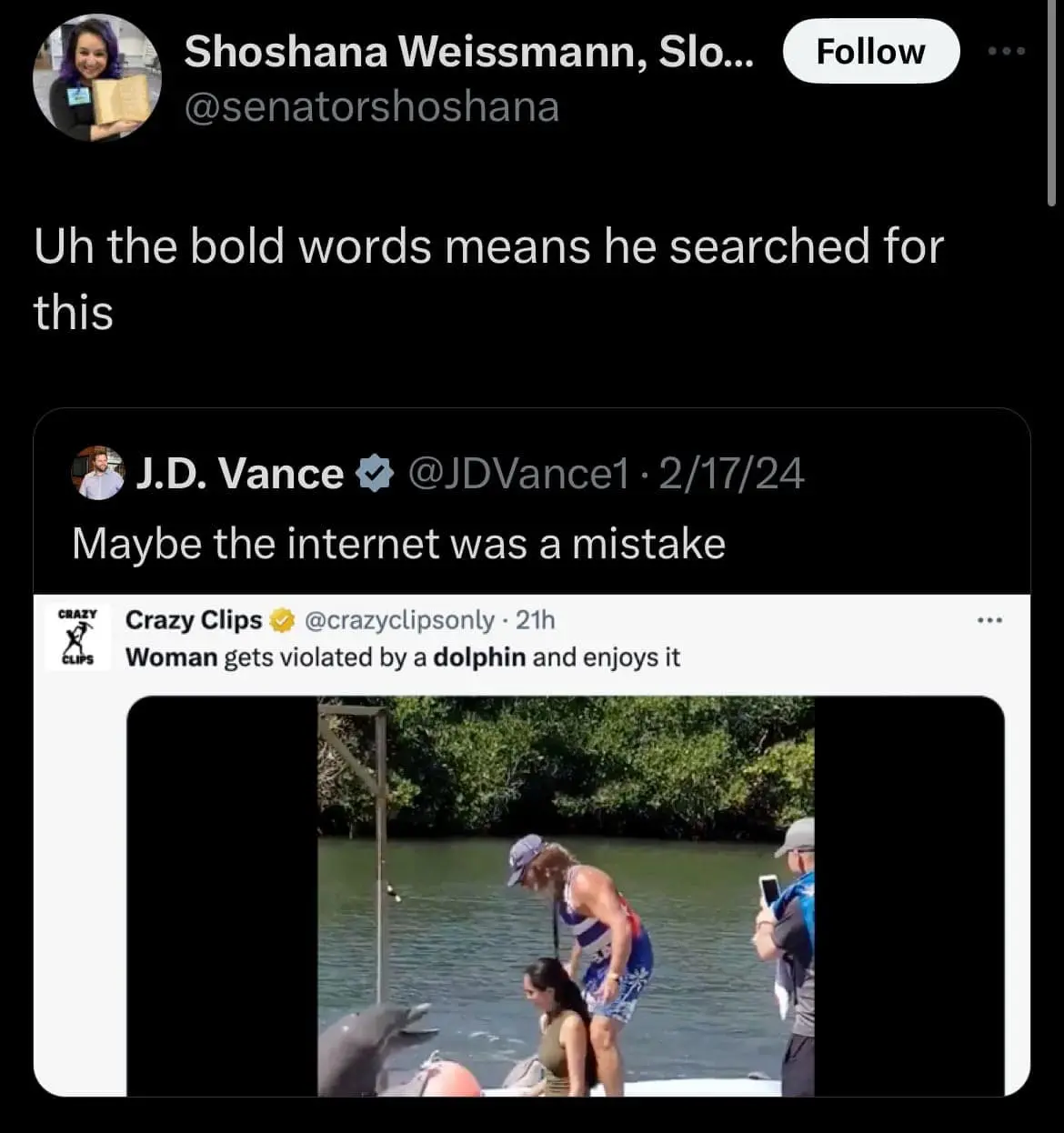Click the 2/17/24 post date
This screenshot has height=1133, width=1064.
[x=731, y=474]
